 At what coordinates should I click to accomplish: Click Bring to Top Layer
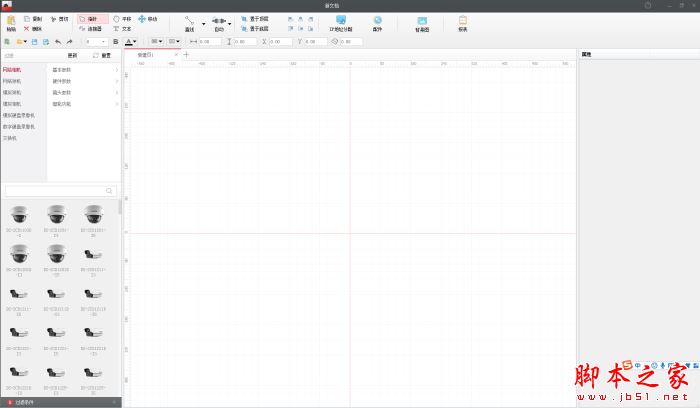click(x=254, y=19)
